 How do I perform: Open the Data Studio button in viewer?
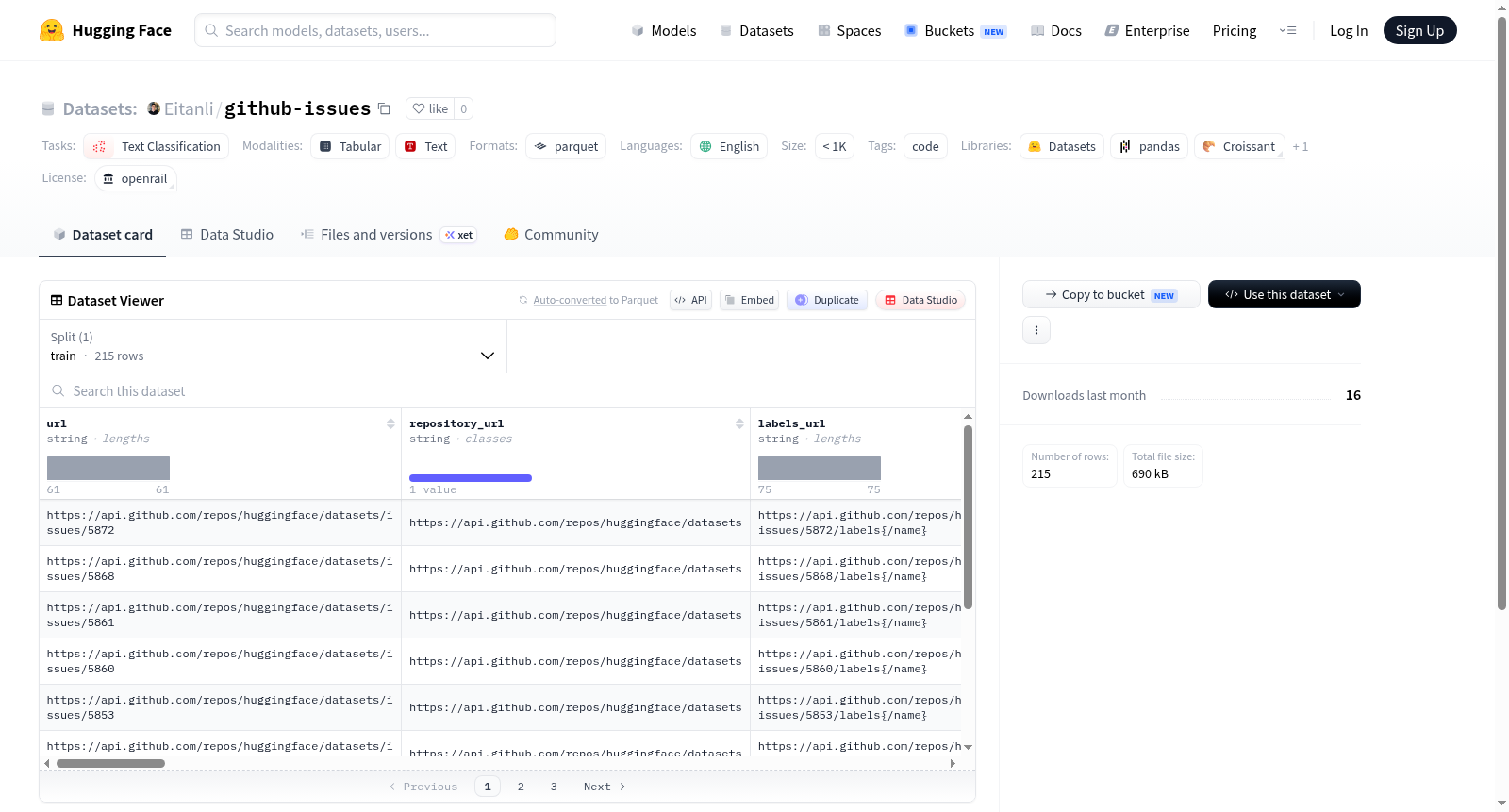point(920,300)
